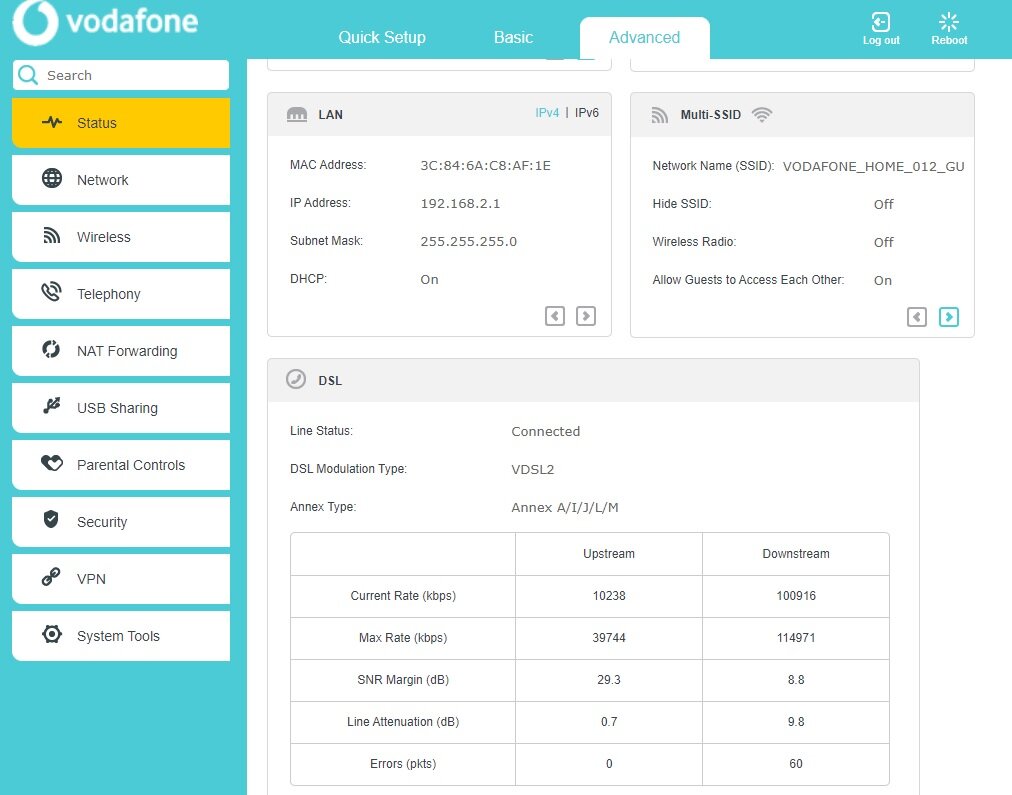The image size is (1012, 795).
Task: Click the DHCP On value
Action: click(429, 279)
